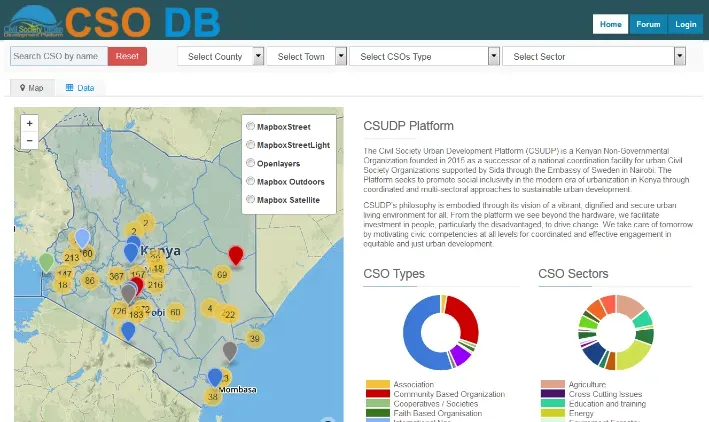The height and width of the screenshot is (422, 709).
Task: Select the Mapbox Satellite base layer
Action: click(x=250, y=199)
